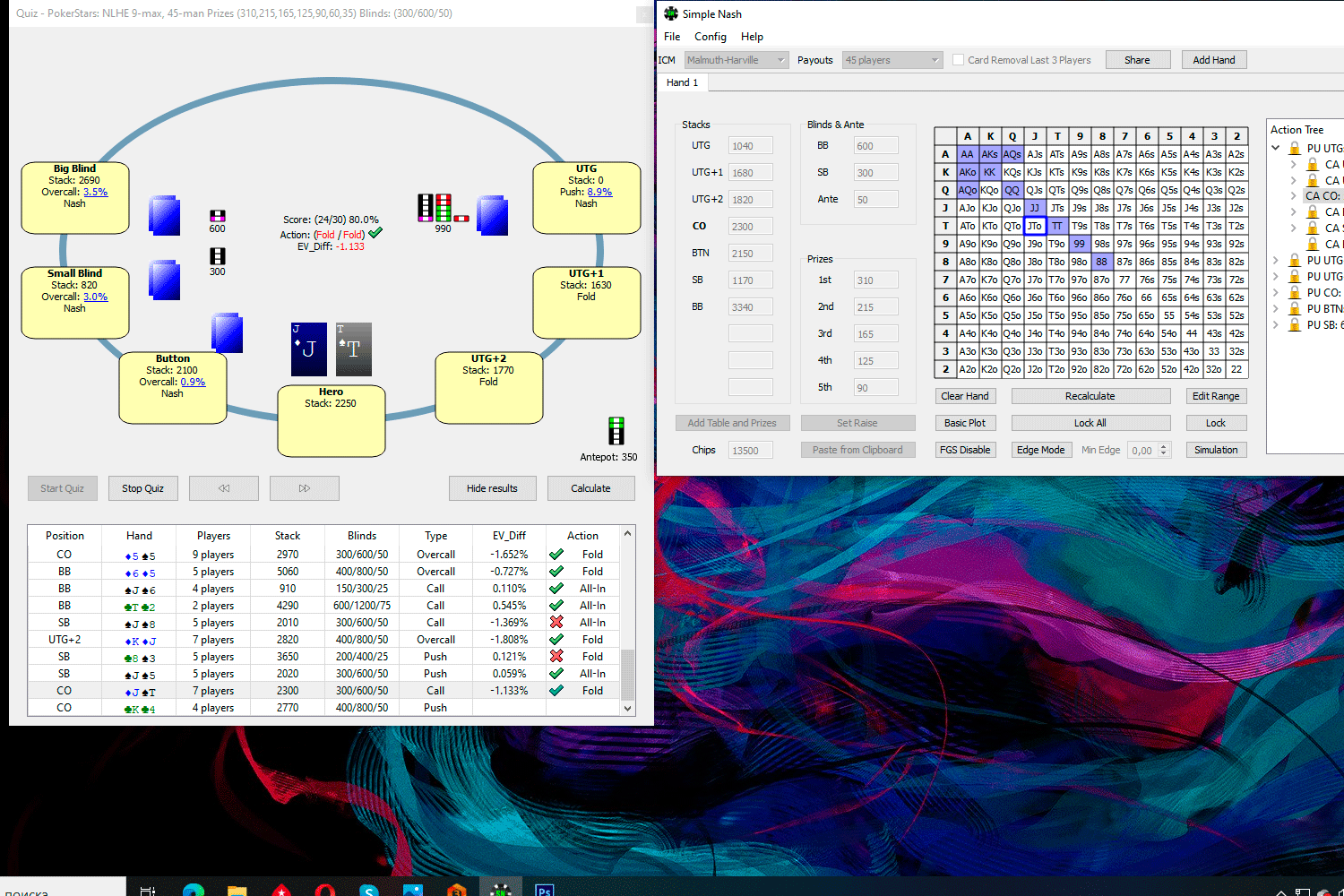Image resolution: width=1344 pixels, height=896 pixels.
Task: Open the Photos app from the taskbar
Action: pos(412,890)
